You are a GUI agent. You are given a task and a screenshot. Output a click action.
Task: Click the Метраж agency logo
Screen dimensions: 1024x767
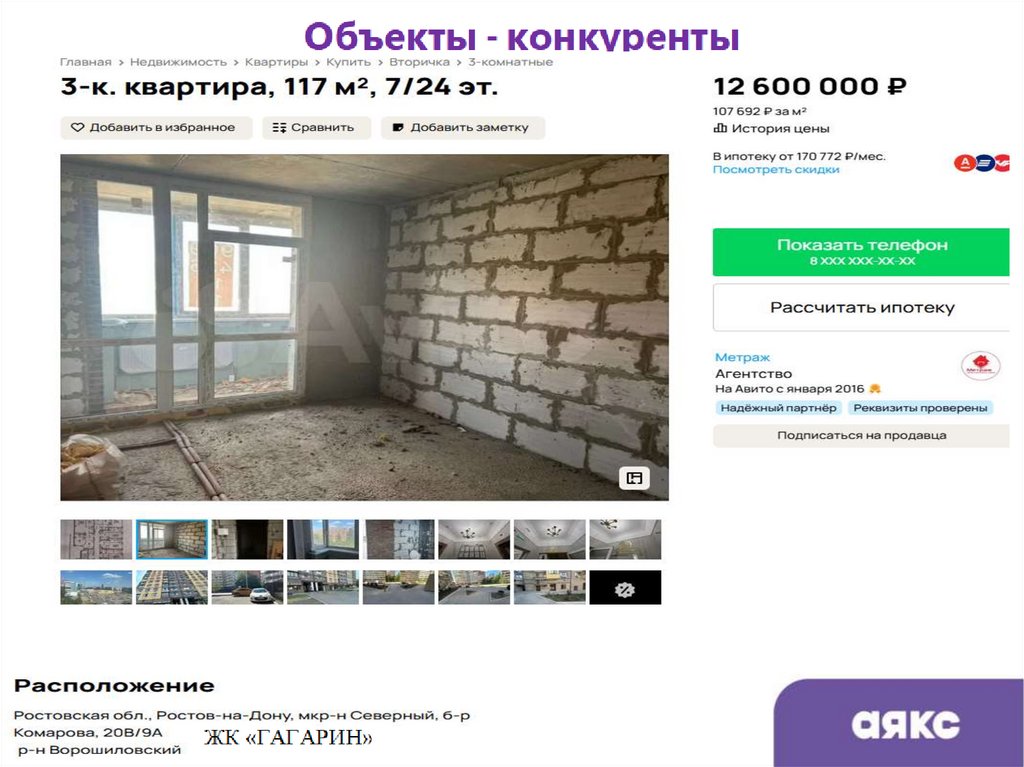point(980,366)
